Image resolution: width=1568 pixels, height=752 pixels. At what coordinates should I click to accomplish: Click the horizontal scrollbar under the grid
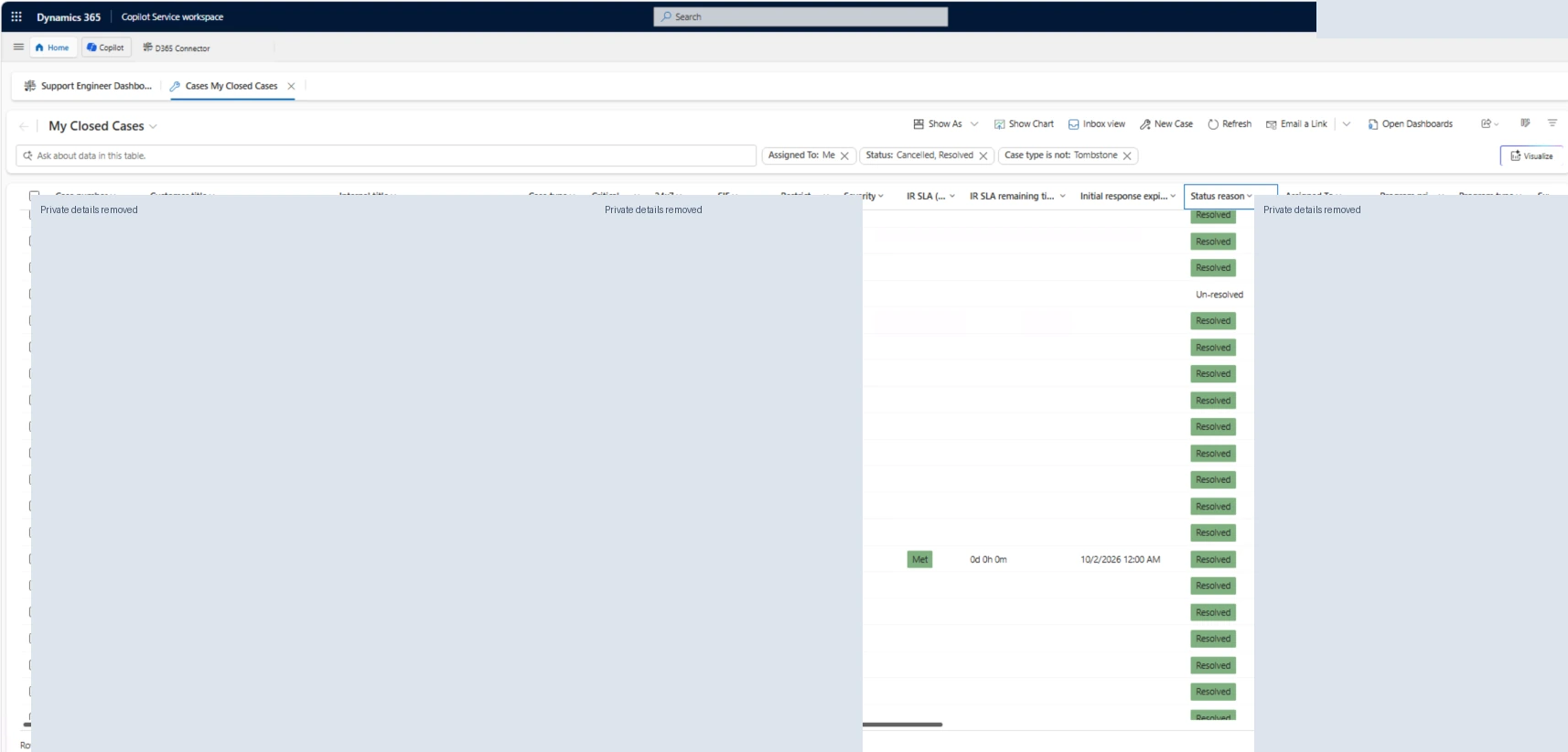(x=902, y=725)
